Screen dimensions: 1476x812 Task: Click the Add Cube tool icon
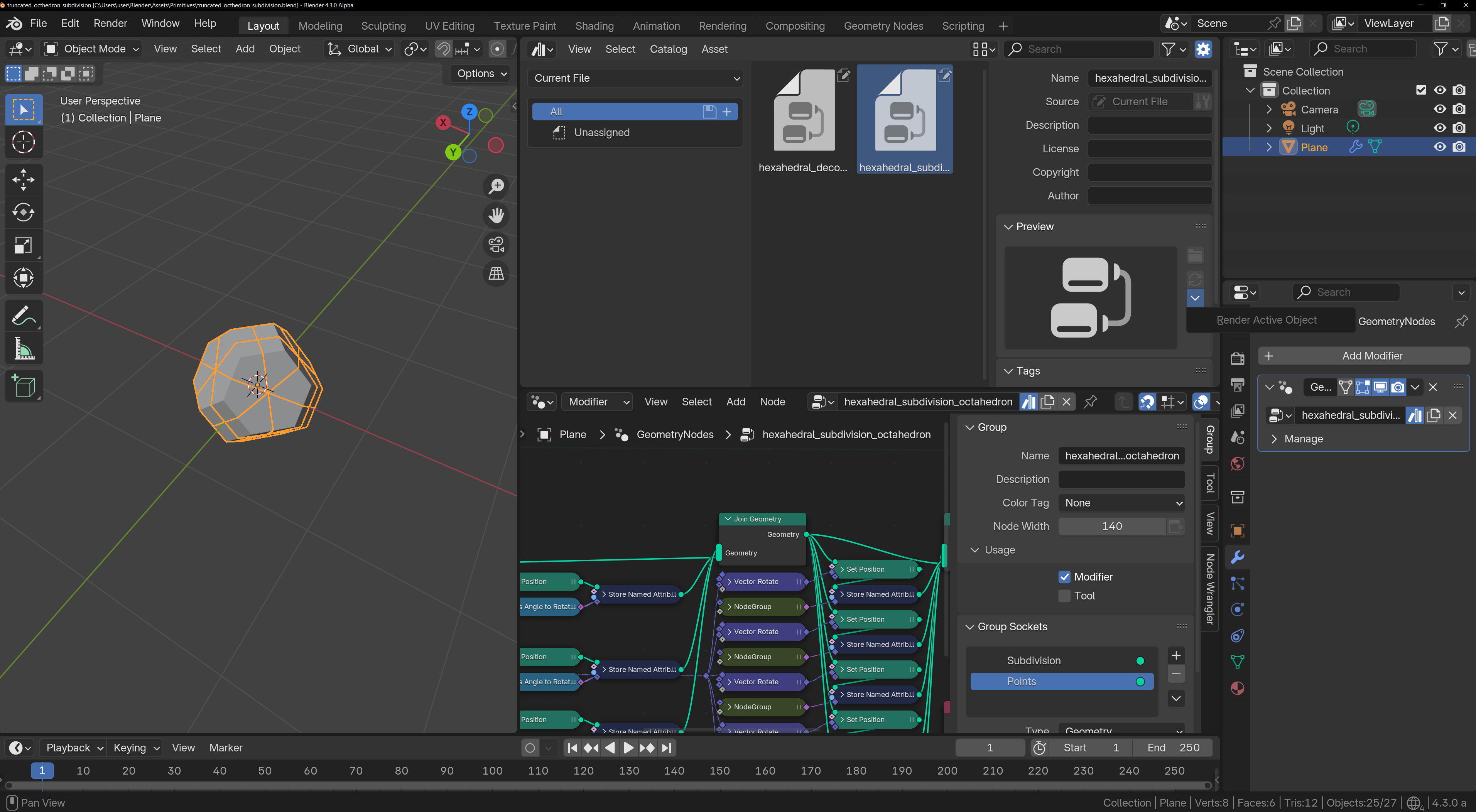coord(24,386)
